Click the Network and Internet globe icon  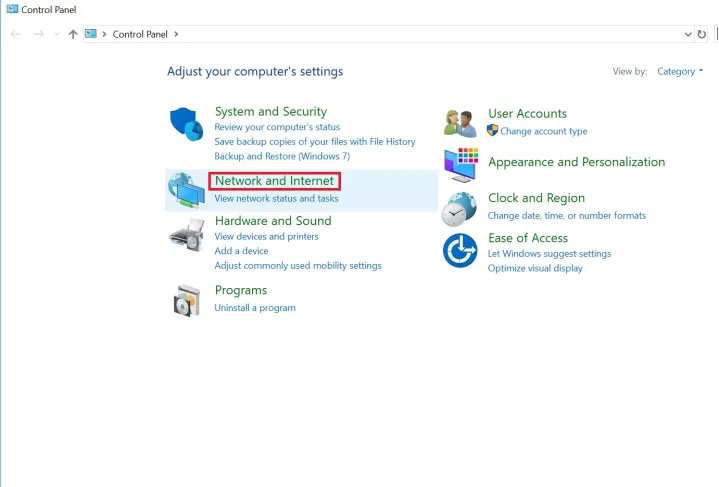point(186,190)
